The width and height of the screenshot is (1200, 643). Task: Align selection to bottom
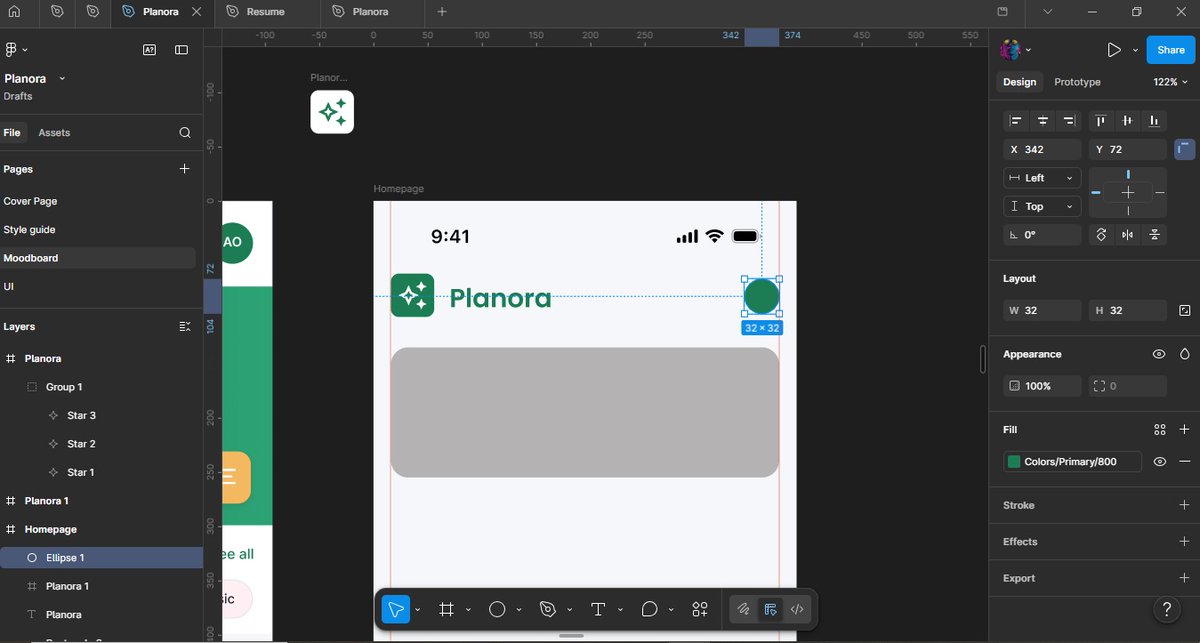1155,121
